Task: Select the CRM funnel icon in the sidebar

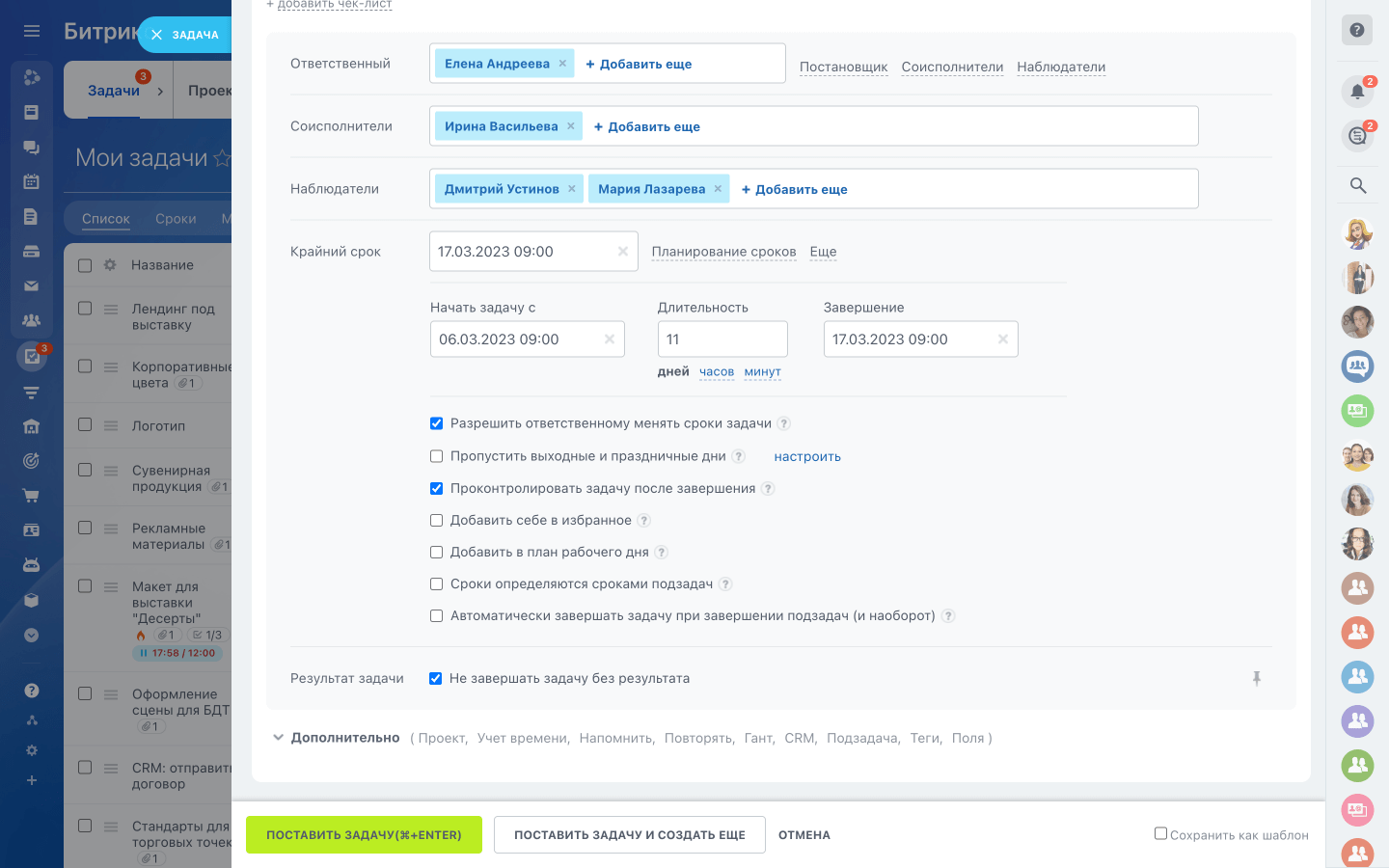Action: point(31,393)
